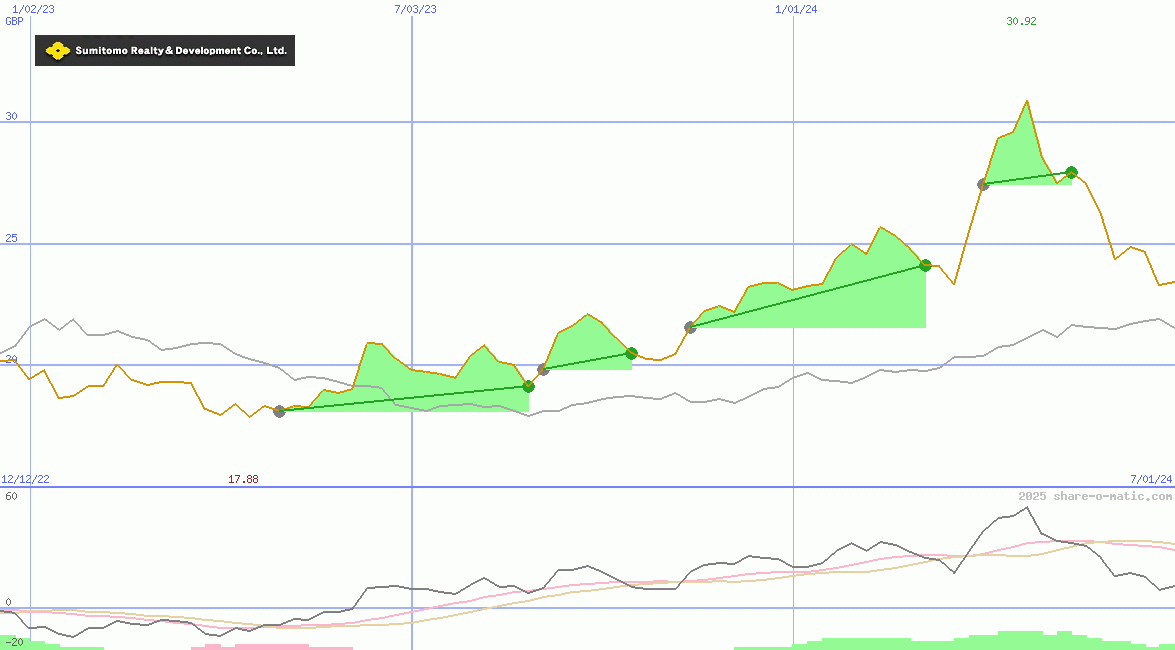Screen dimensions: 1175x650
Task: Click the green marker near the 25 price line
Action: 925,265
